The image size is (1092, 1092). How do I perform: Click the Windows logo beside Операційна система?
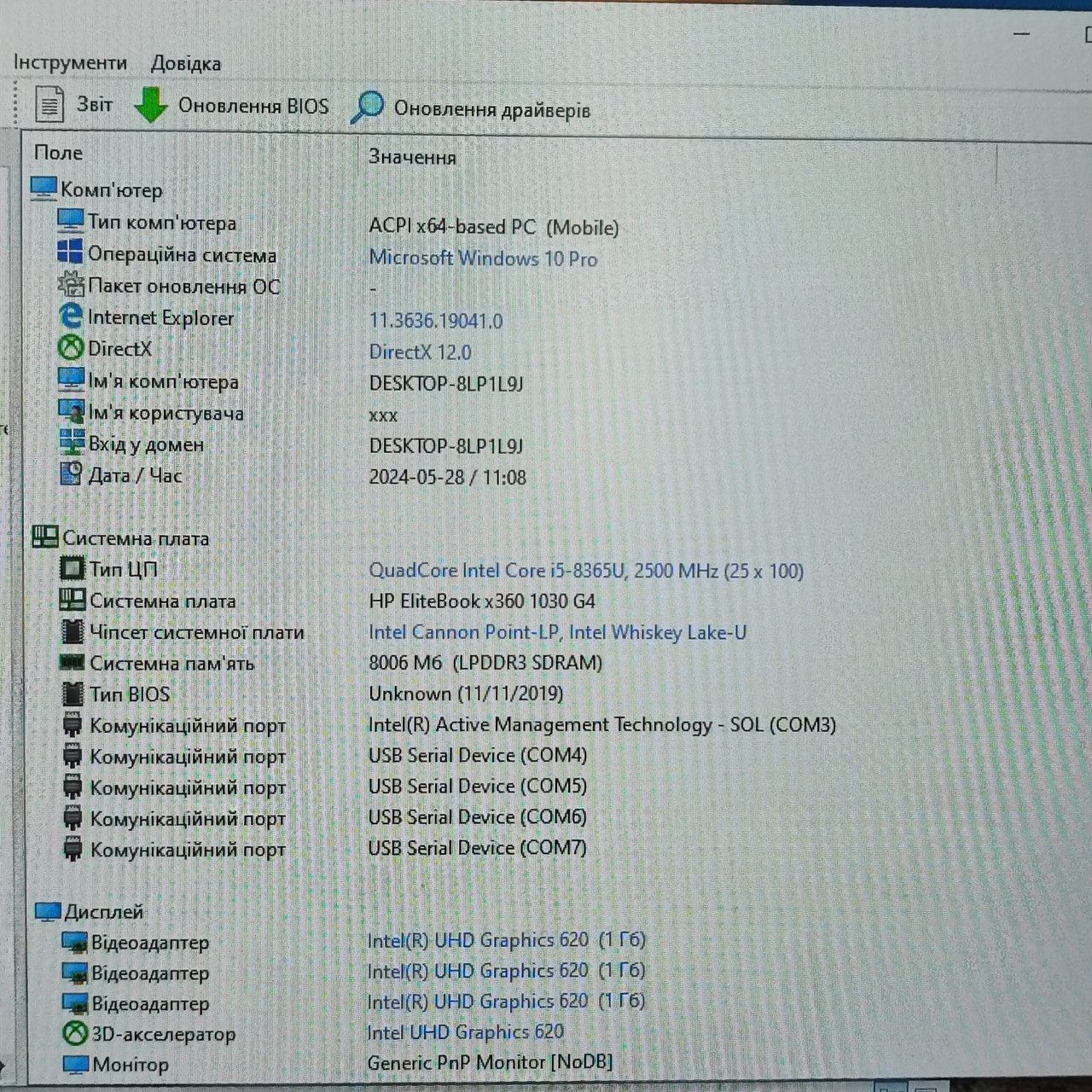click(x=70, y=253)
